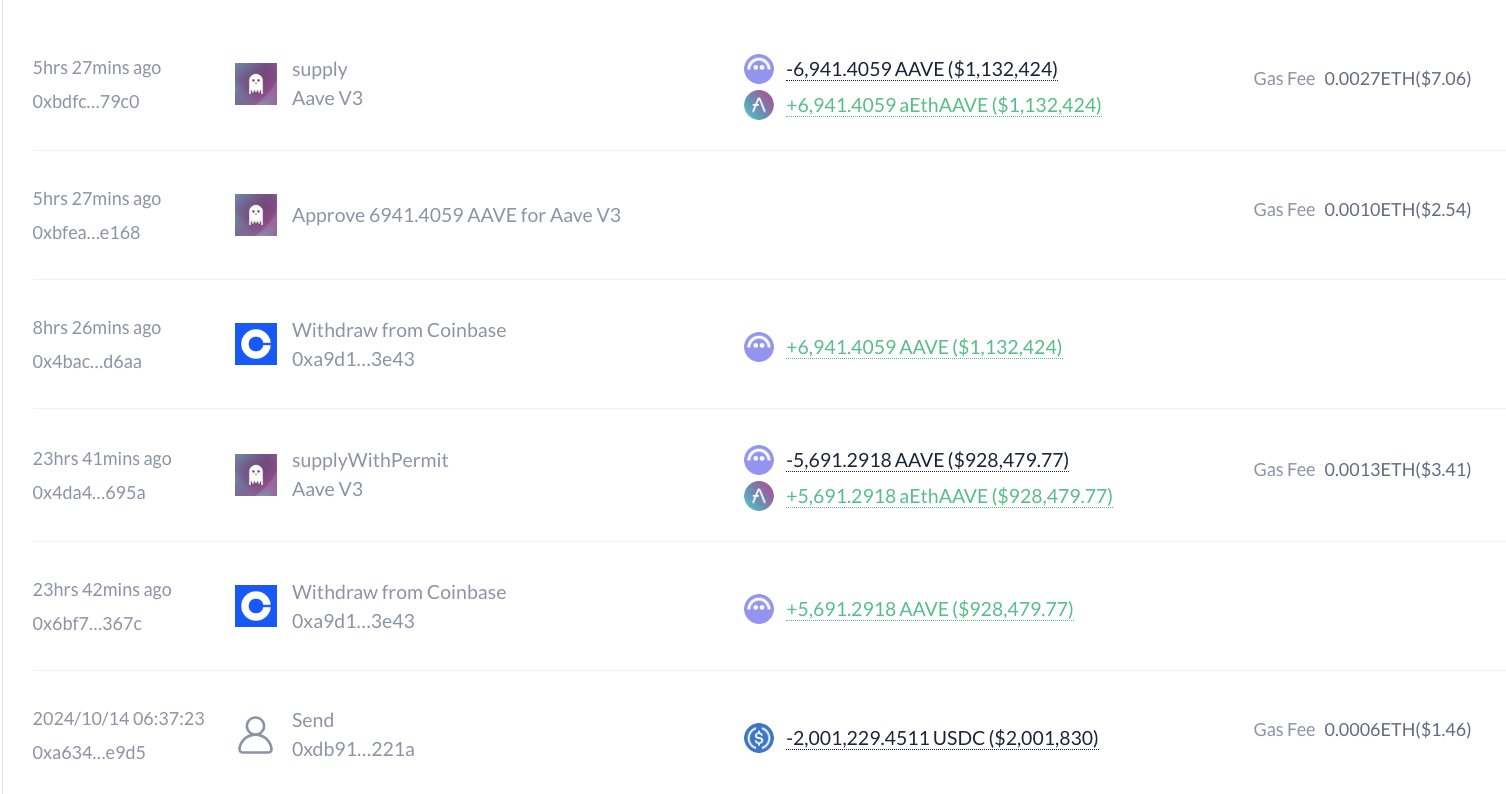Click the aEthAAVE token icon for +6,941.4059

(x=759, y=105)
